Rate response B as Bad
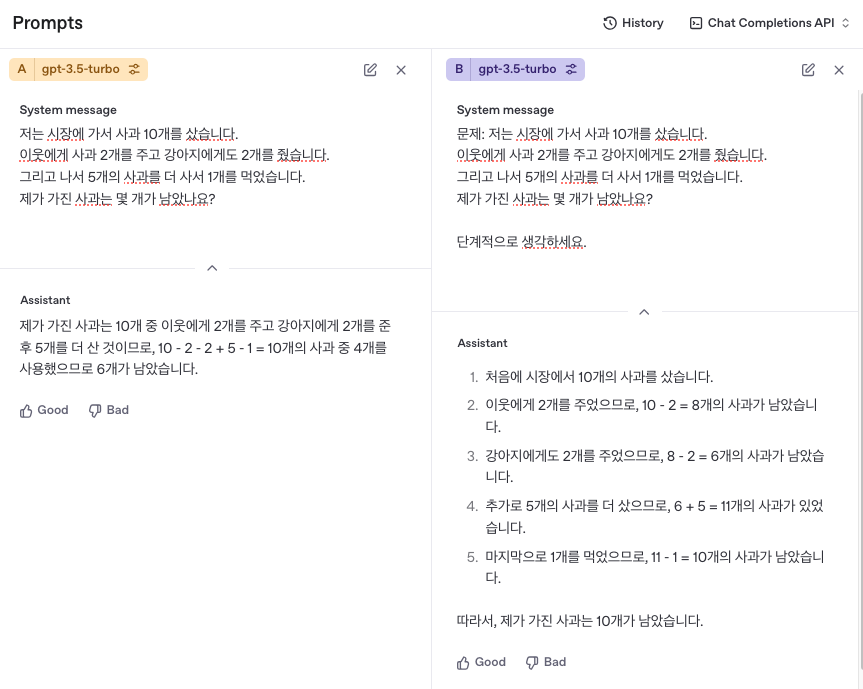 [546, 663]
